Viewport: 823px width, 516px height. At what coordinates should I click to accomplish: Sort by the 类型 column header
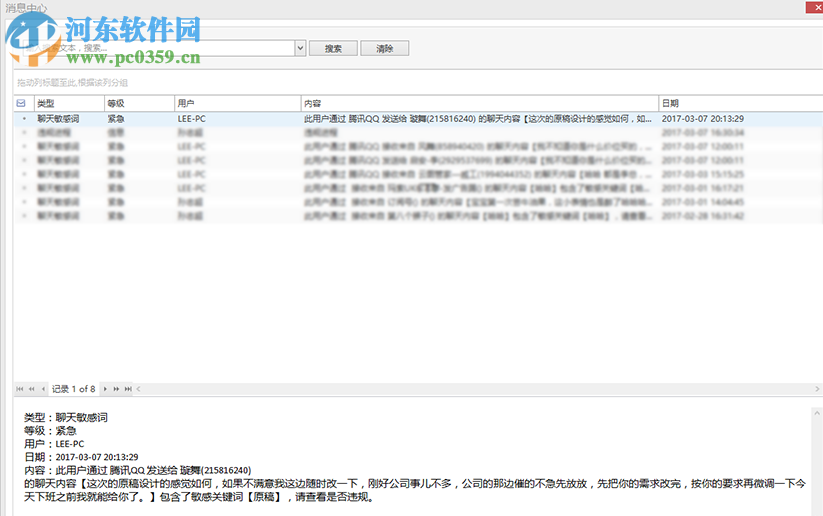tap(69, 103)
